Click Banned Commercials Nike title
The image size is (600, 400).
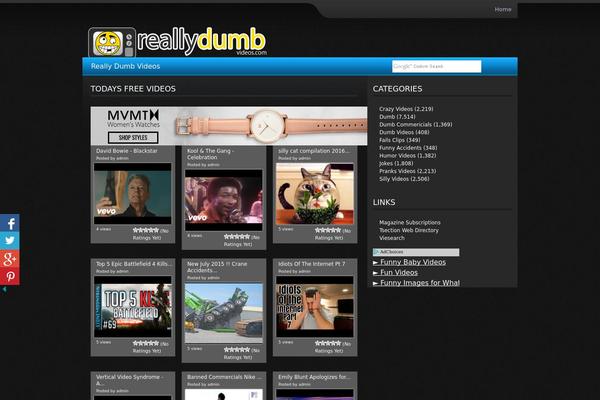224,377
